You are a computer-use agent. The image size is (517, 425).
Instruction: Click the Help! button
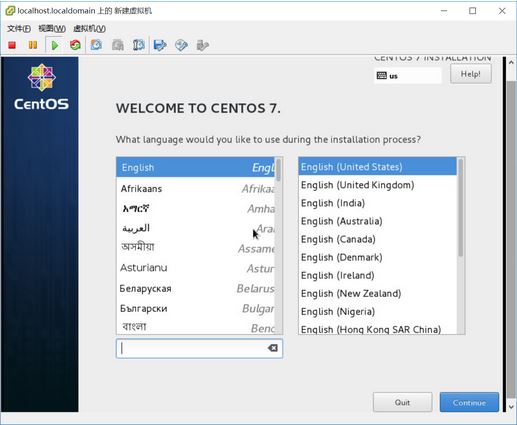coord(471,74)
